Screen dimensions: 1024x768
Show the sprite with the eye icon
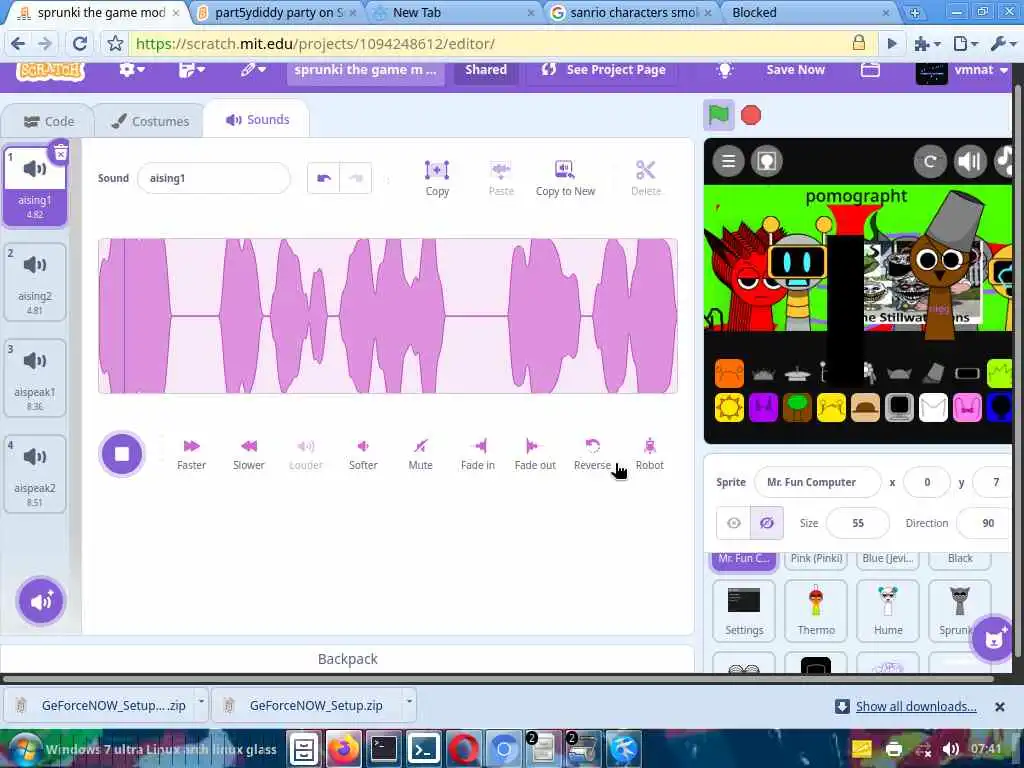point(733,523)
